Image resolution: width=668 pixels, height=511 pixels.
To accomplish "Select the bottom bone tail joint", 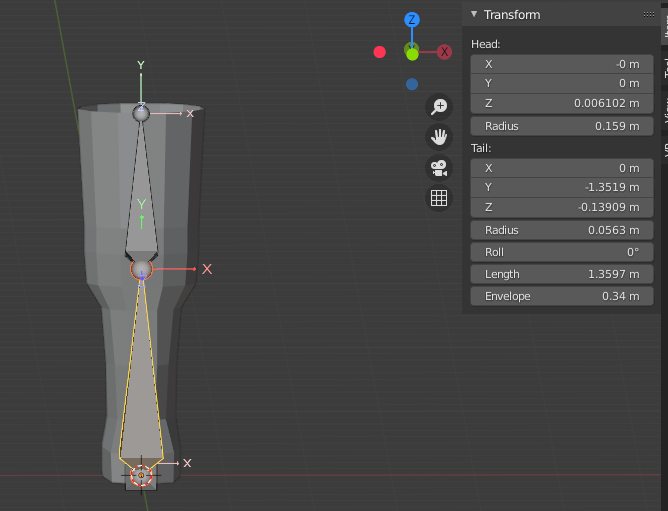I will [x=141, y=476].
